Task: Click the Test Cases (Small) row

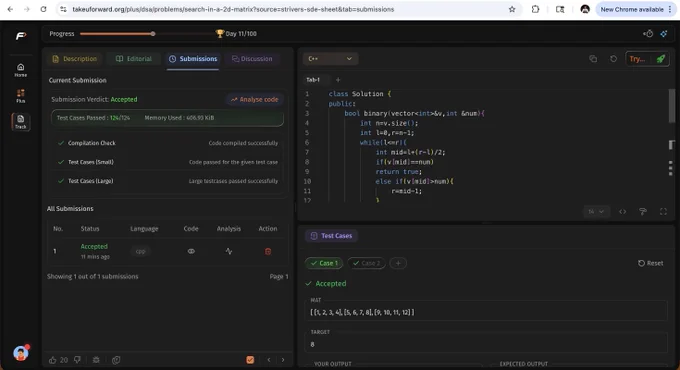Action: (168, 162)
